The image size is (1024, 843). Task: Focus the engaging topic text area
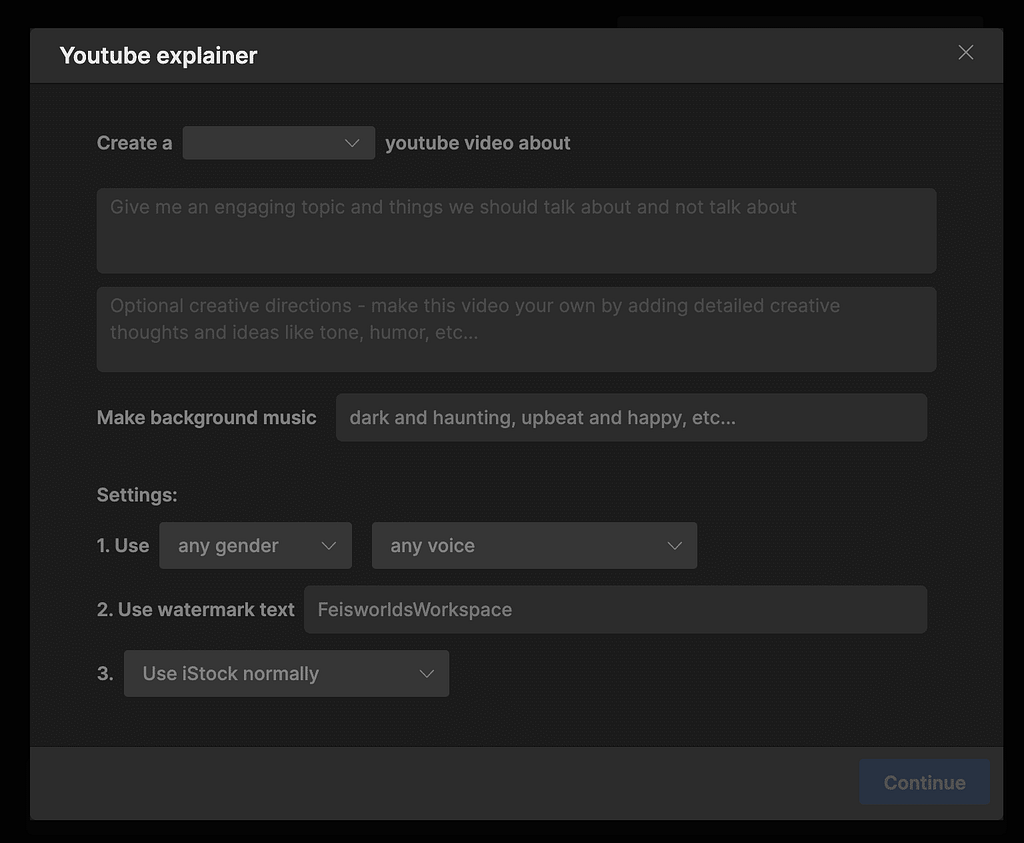click(x=516, y=230)
